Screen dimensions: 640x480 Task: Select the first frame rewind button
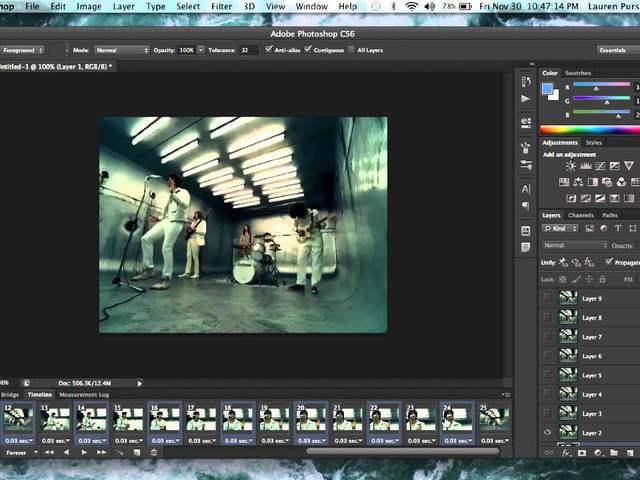tap(49, 452)
